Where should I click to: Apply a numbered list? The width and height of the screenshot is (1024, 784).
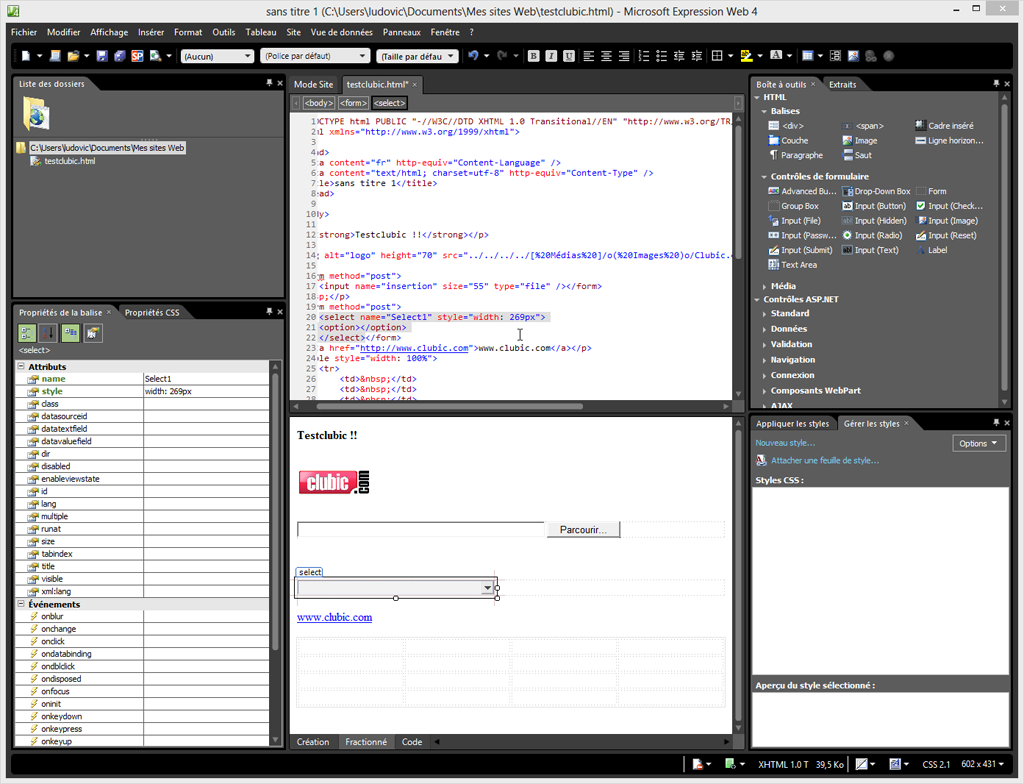[x=644, y=56]
